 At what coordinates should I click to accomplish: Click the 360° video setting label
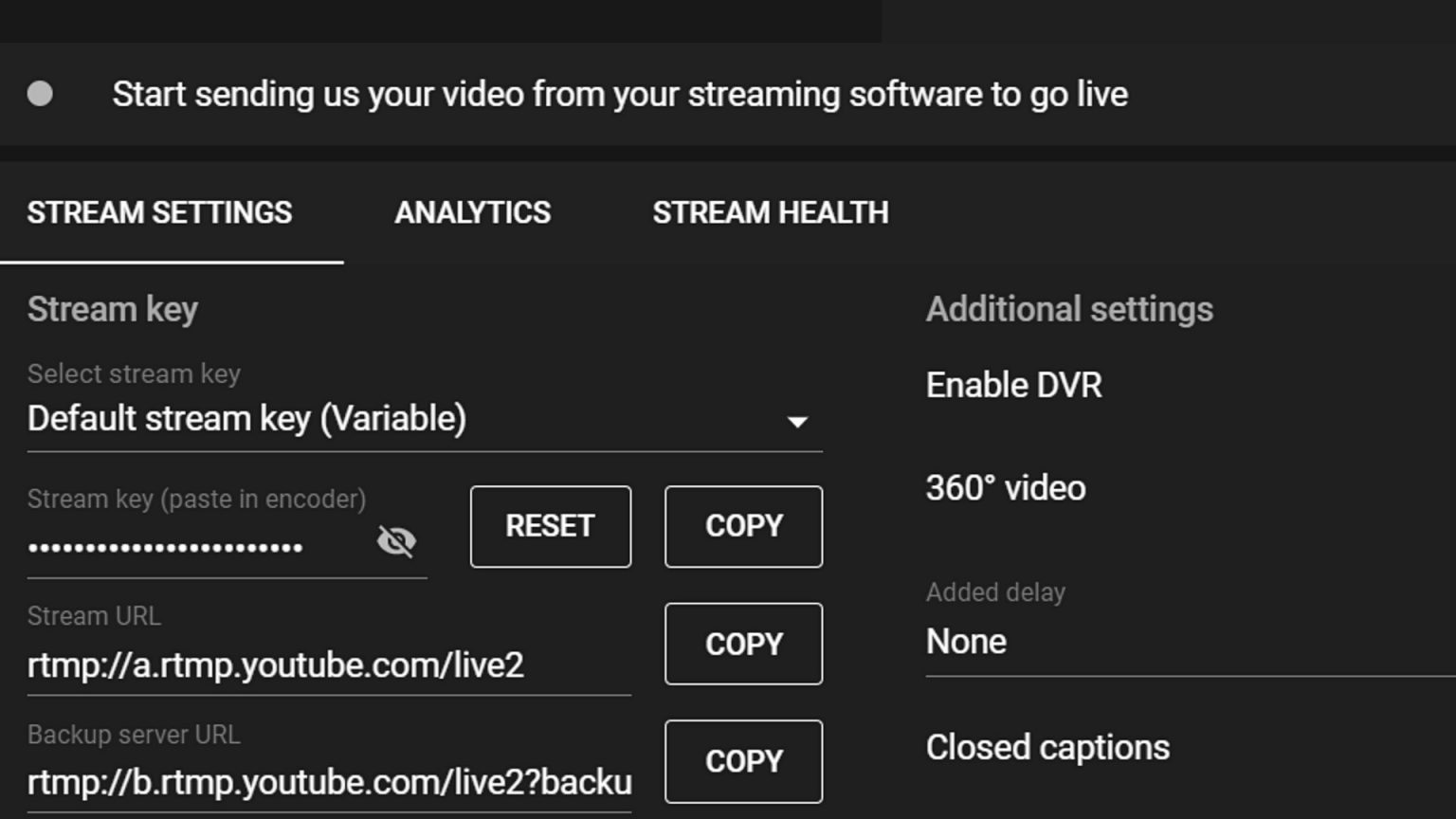tap(1005, 488)
